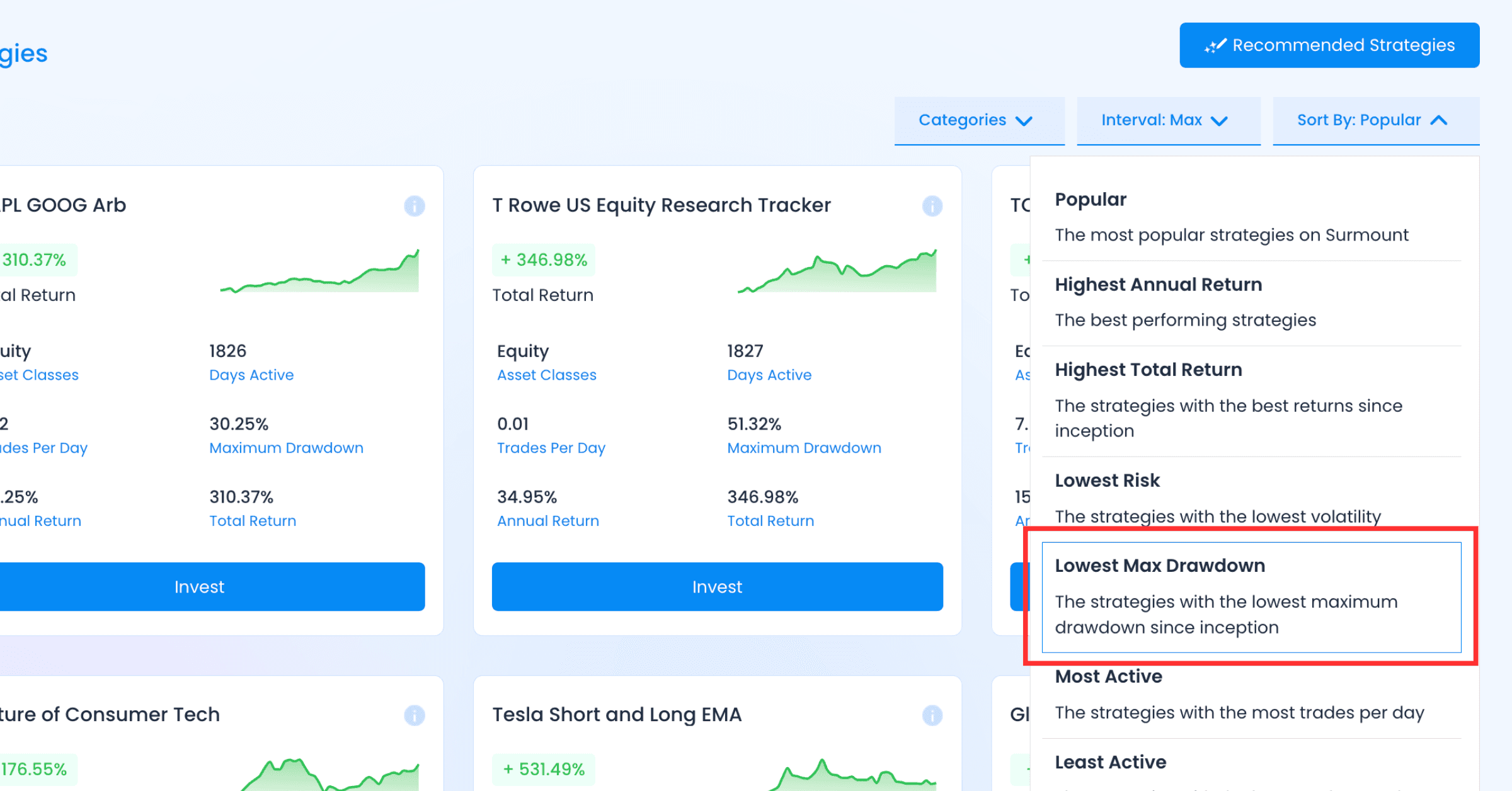Open Future of Consumer Tech title
Screen dimensions: 1512x791
coord(110,715)
